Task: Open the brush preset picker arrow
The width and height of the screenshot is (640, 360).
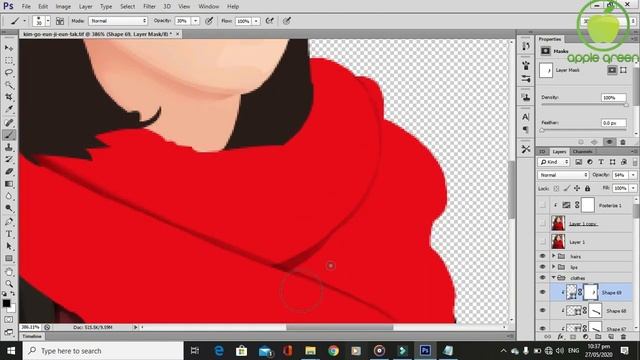Action: coord(48,21)
